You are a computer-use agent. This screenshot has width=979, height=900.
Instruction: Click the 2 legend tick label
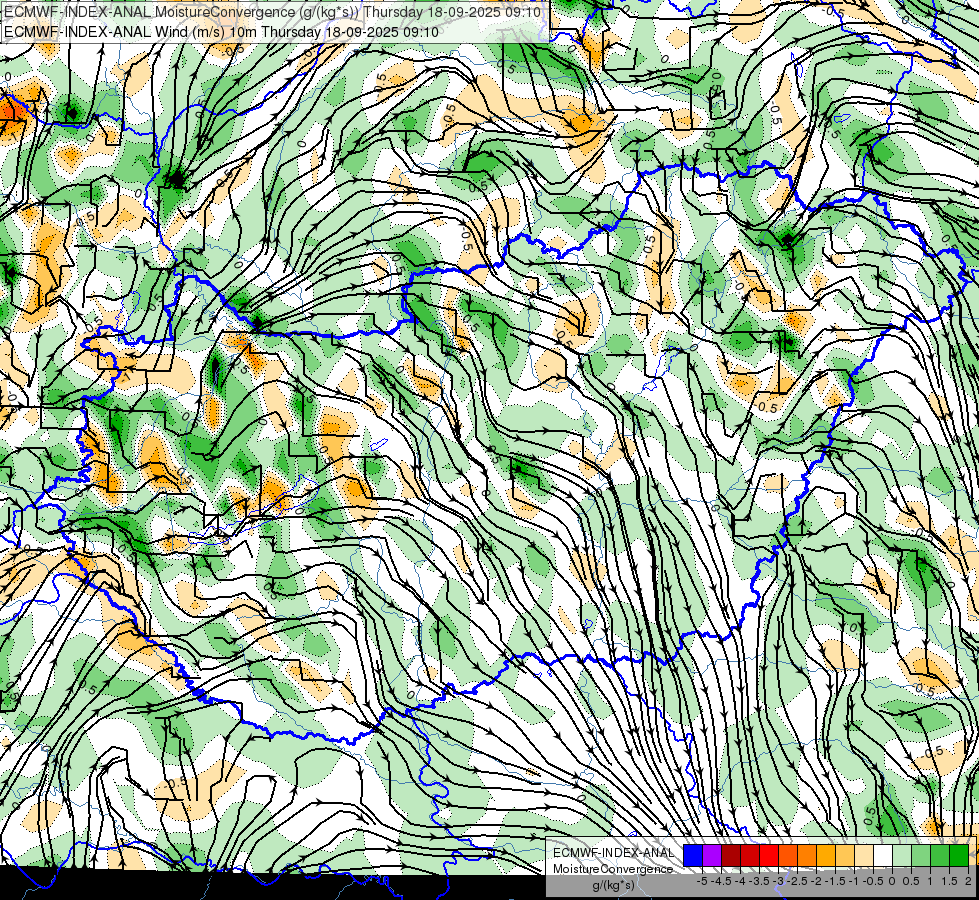[968, 881]
